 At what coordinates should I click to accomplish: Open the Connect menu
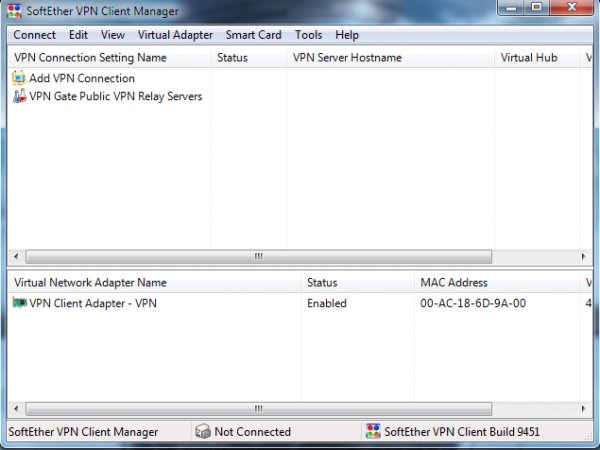pyautogui.click(x=34, y=35)
